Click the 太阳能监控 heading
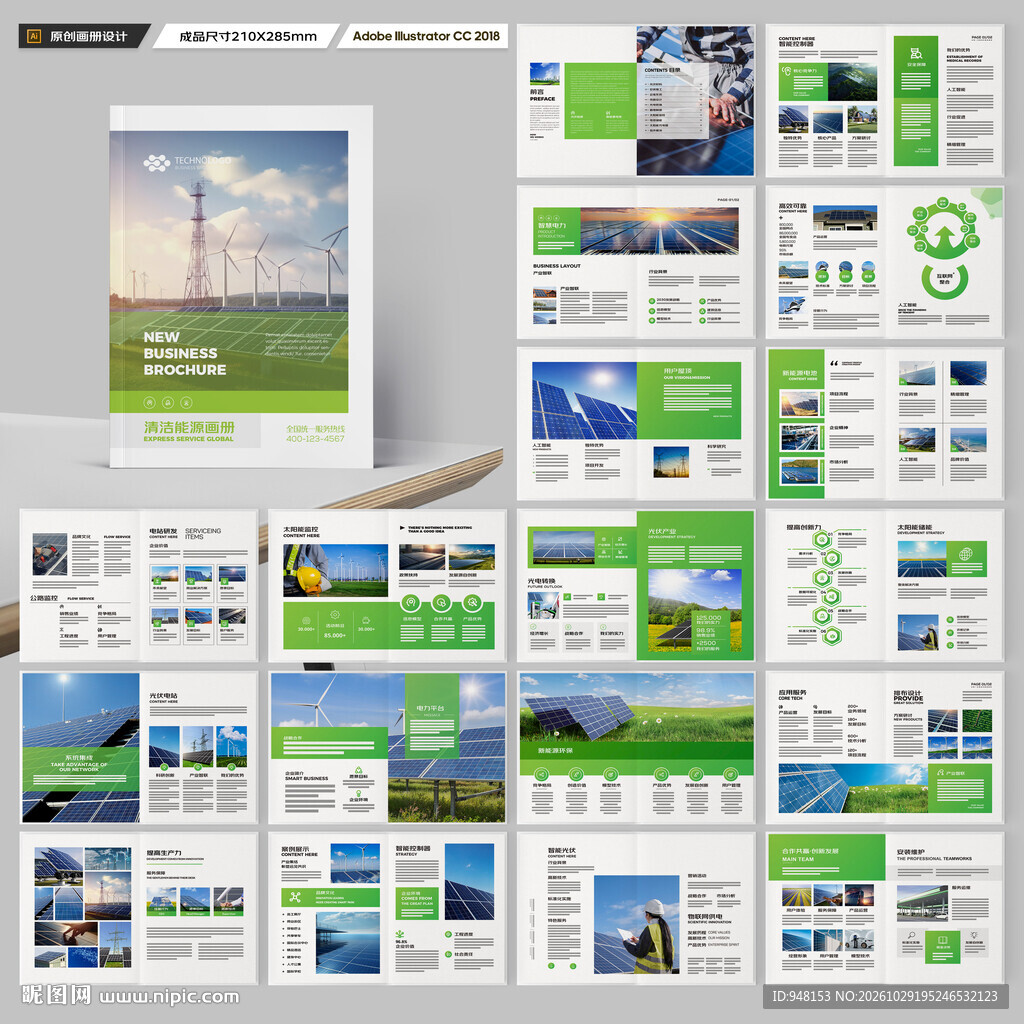The image size is (1024, 1024). [x=301, y=532]
